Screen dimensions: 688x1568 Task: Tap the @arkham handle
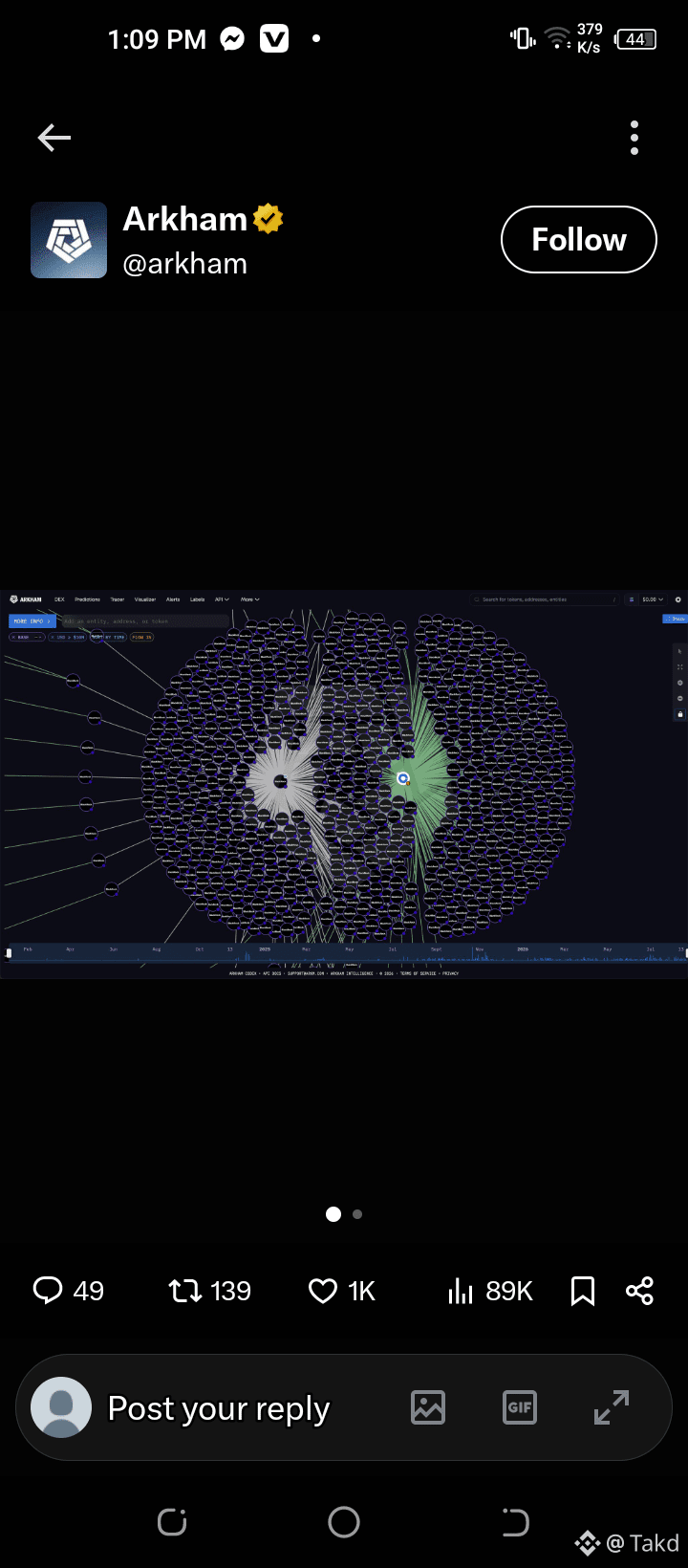tap(185, 264)
